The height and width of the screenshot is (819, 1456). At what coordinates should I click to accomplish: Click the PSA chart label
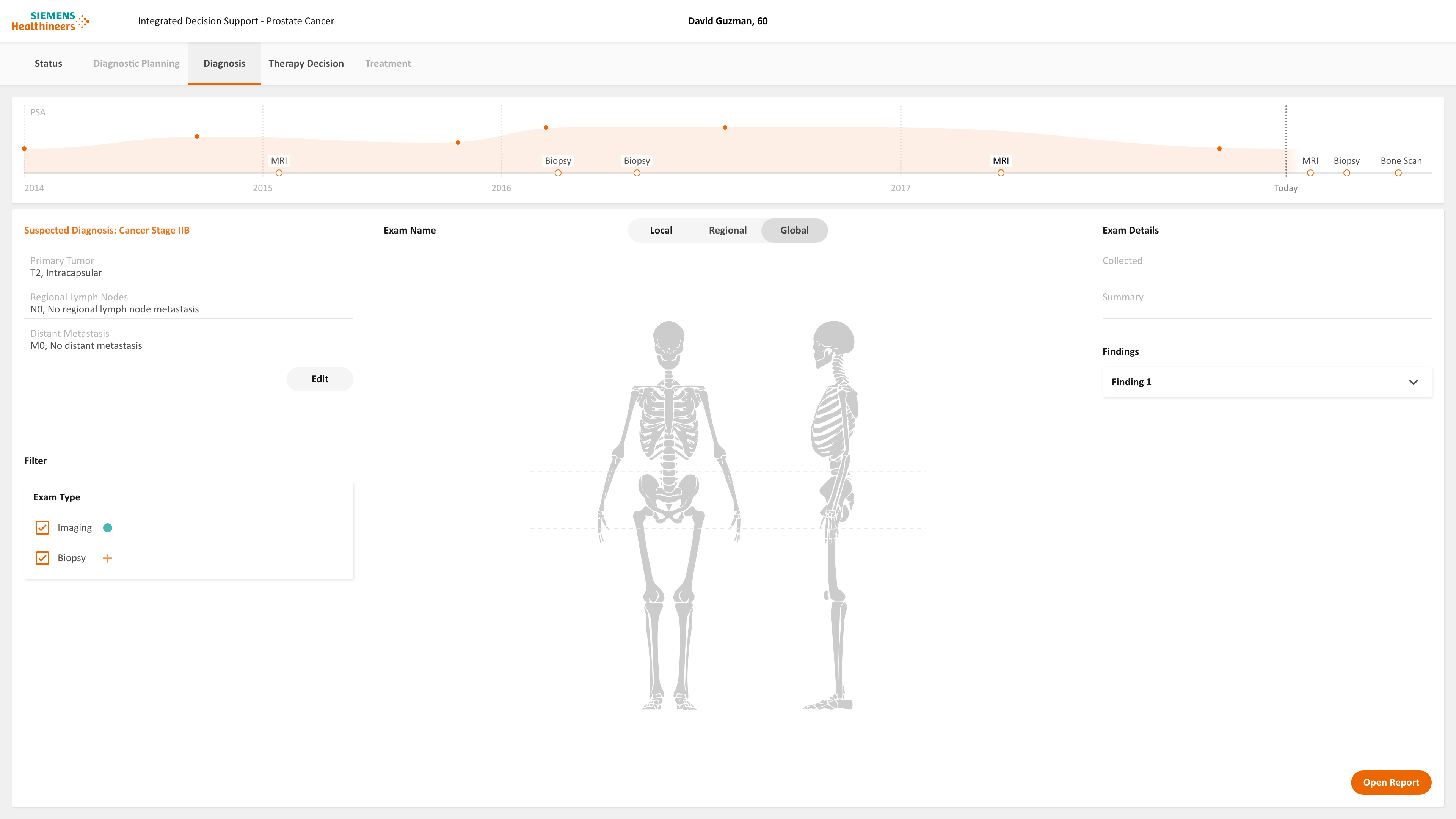click(x=38, y=112)
